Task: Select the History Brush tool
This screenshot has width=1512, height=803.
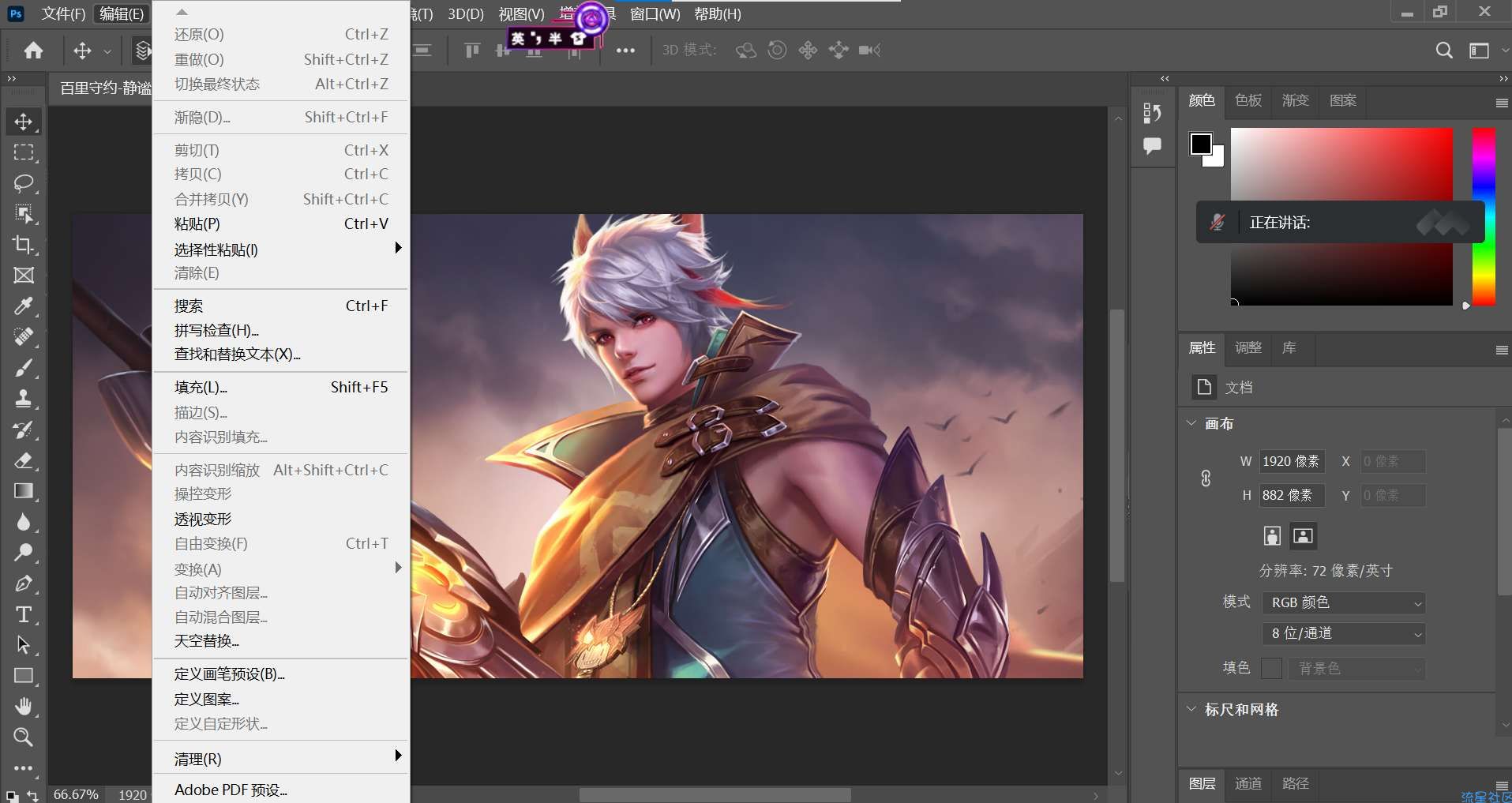Action: (x=24, y=430)
